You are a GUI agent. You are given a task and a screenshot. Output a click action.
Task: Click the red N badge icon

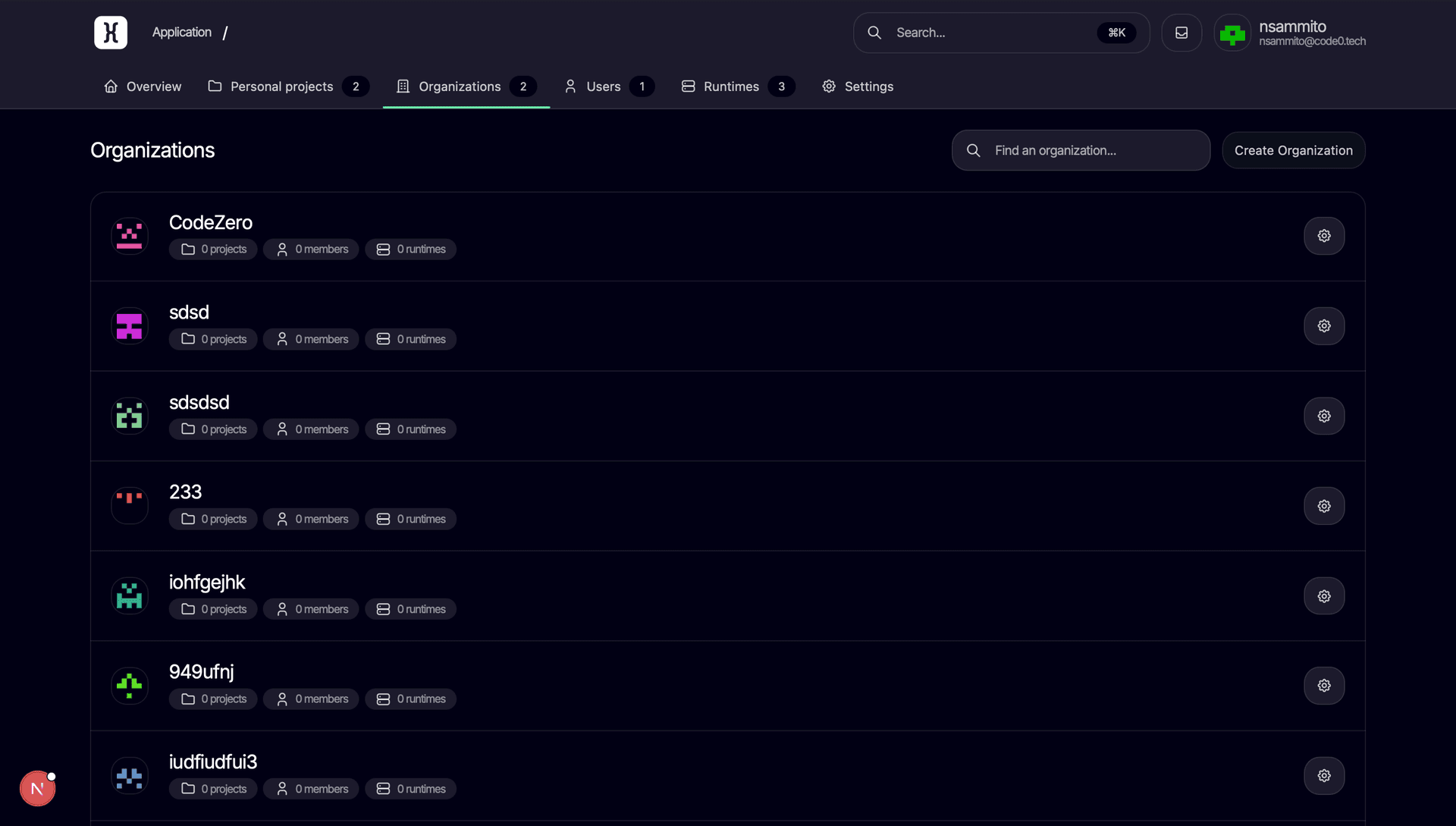tap(37, 789)
